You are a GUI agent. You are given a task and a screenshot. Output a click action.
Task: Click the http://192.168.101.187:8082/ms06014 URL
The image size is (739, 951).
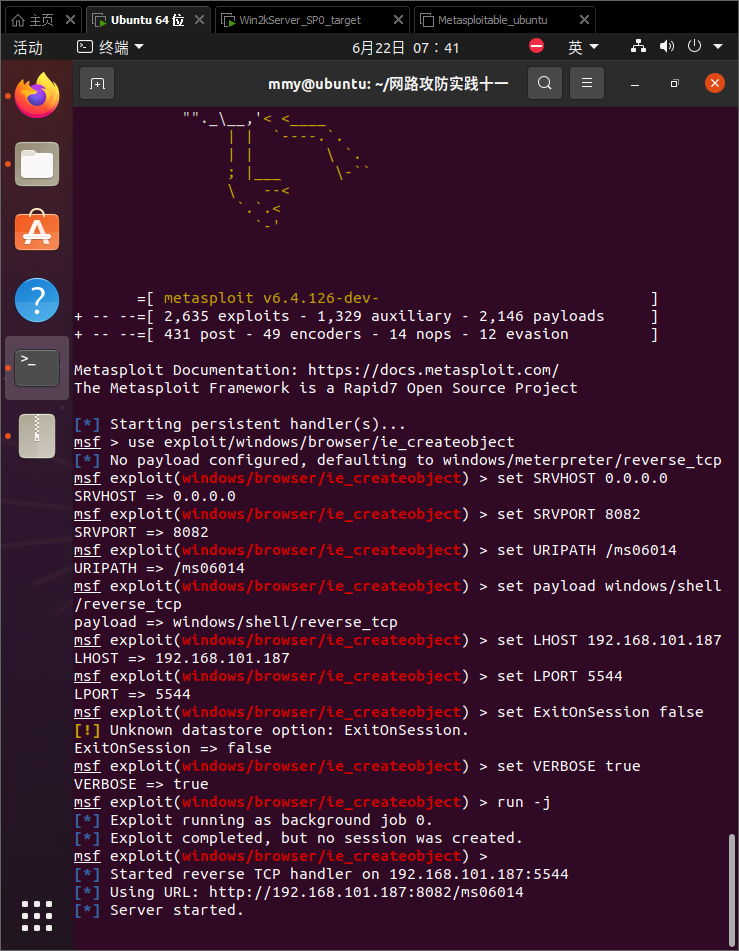(366, 892)
